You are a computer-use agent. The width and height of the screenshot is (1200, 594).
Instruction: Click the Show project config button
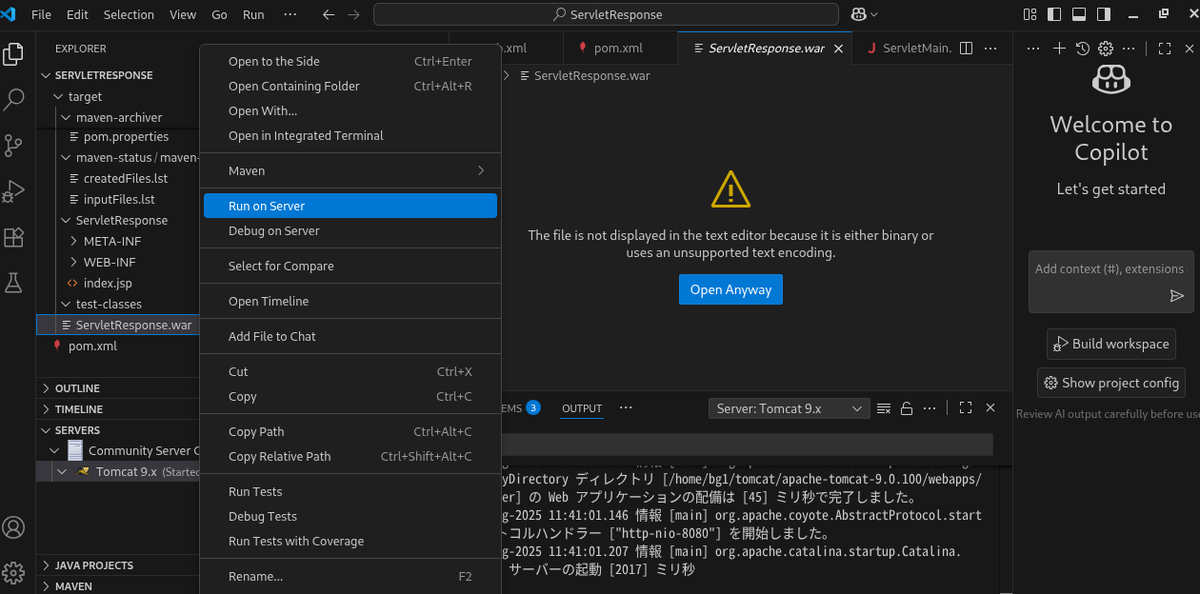(x=1111, y=382)
